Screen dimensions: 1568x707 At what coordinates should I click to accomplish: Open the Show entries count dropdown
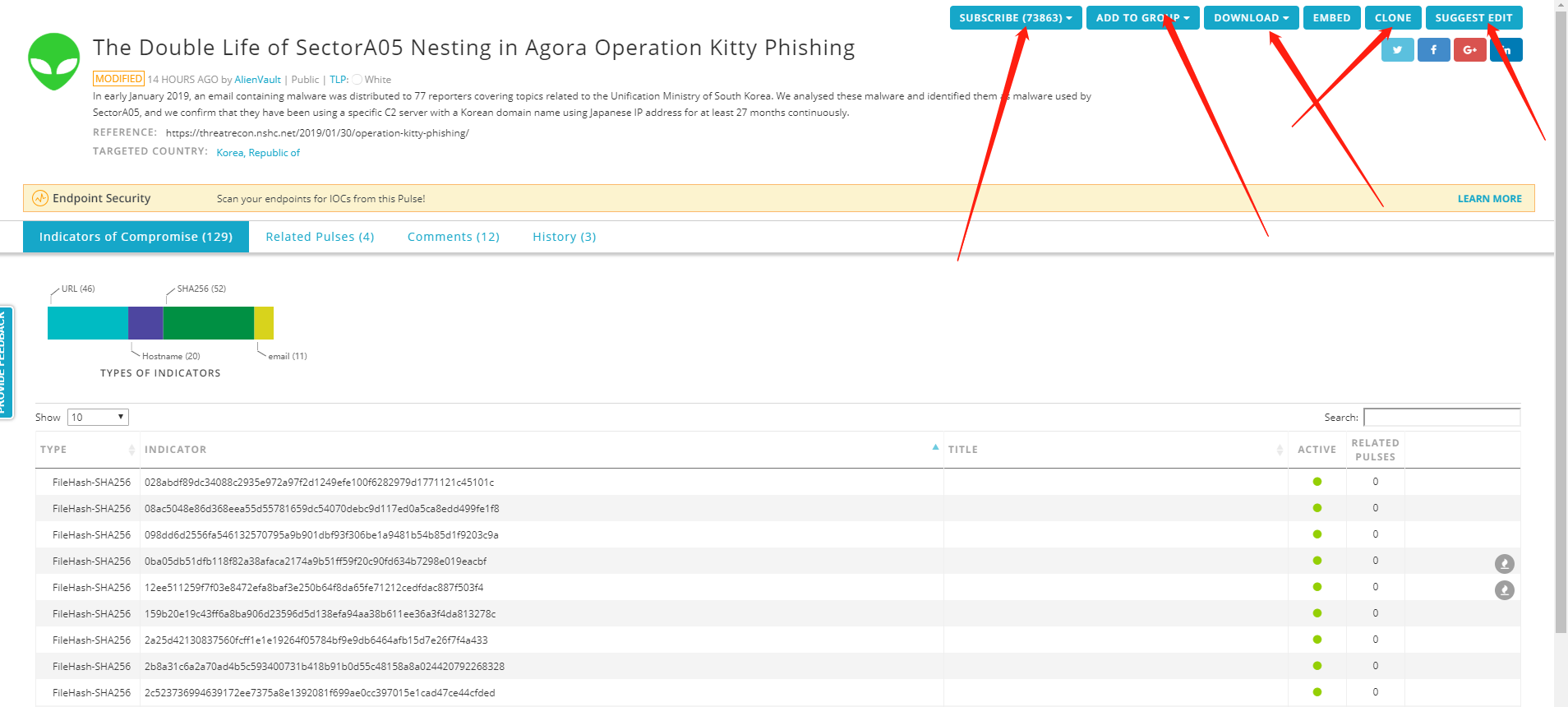[x=98, y=418]
